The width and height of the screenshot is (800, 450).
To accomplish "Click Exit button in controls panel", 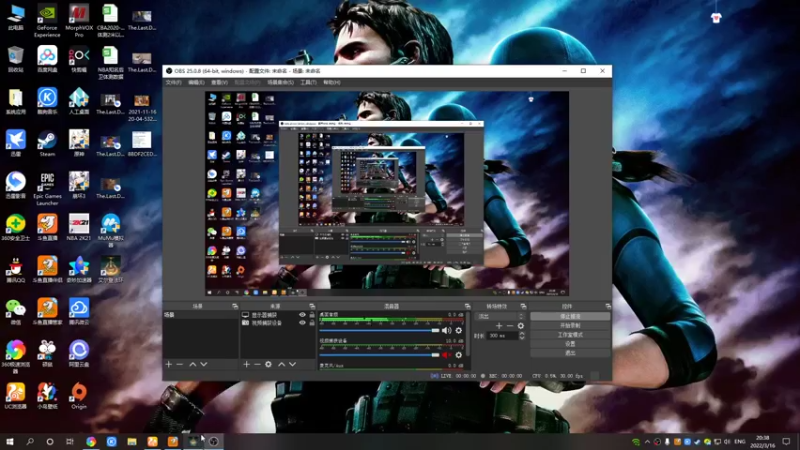I will (x=570, y=353).
